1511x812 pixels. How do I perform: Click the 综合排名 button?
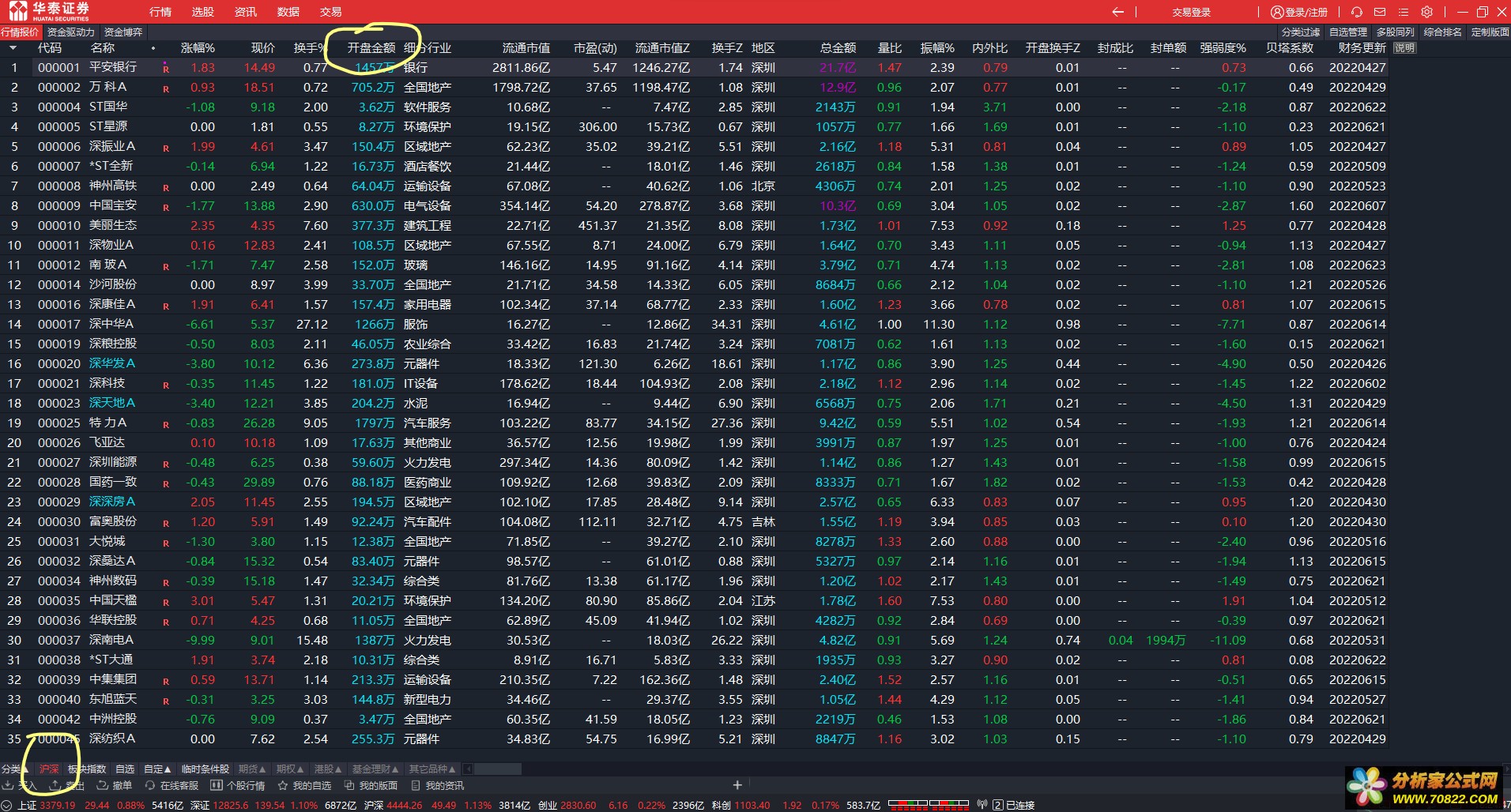point(1443,32)
